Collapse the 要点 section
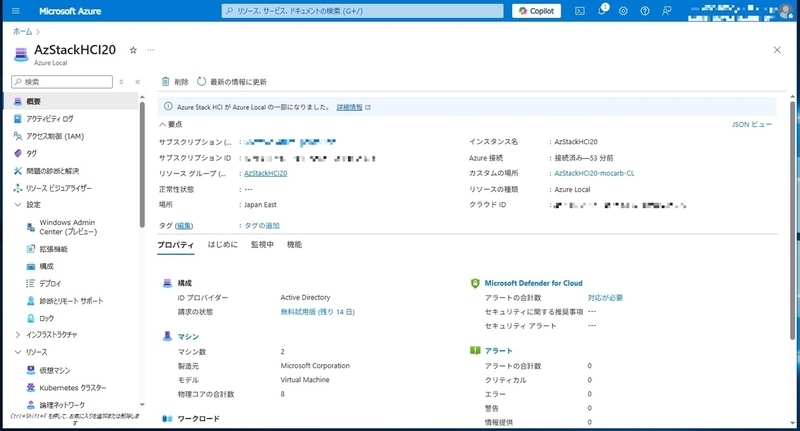 170,124
